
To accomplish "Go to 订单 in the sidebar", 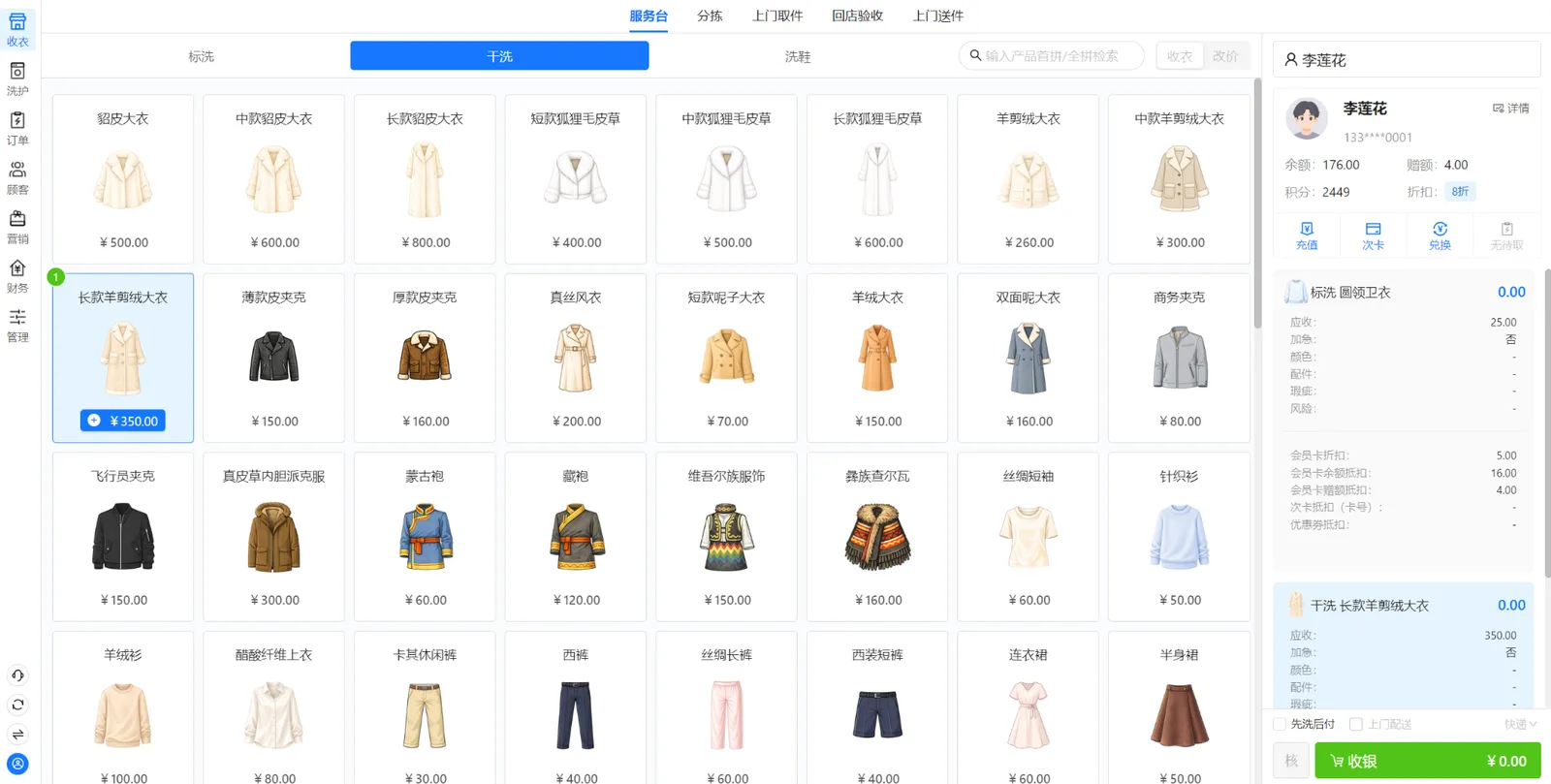I will click(17, 128).
